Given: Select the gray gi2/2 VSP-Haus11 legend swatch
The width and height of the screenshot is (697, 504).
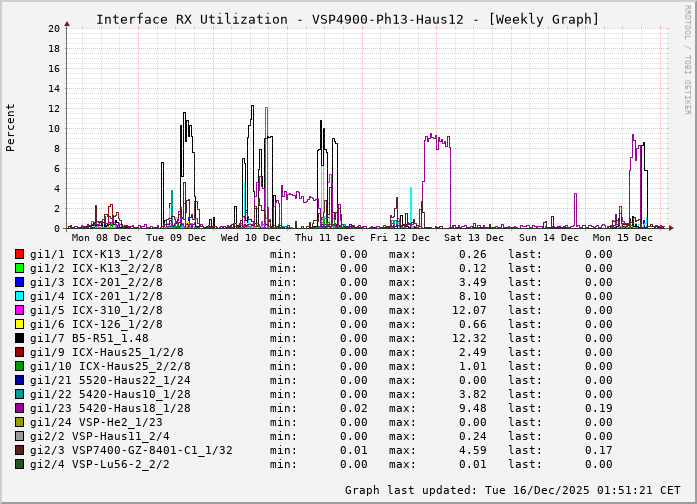Looking at the screenshot, I should 20,437.
